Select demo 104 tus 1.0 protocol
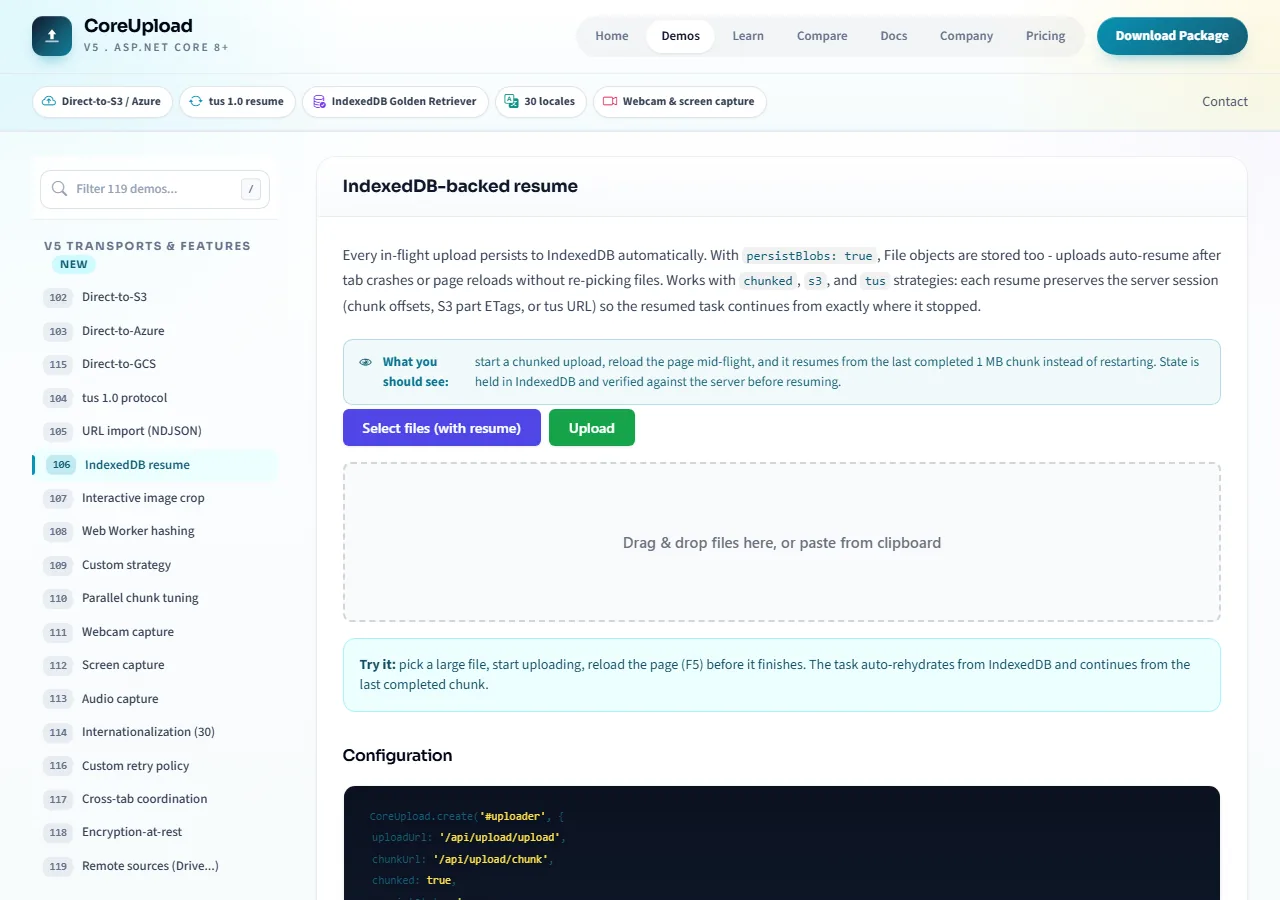1280x900 pixels. pyautogui.click(x=155, y=398)
